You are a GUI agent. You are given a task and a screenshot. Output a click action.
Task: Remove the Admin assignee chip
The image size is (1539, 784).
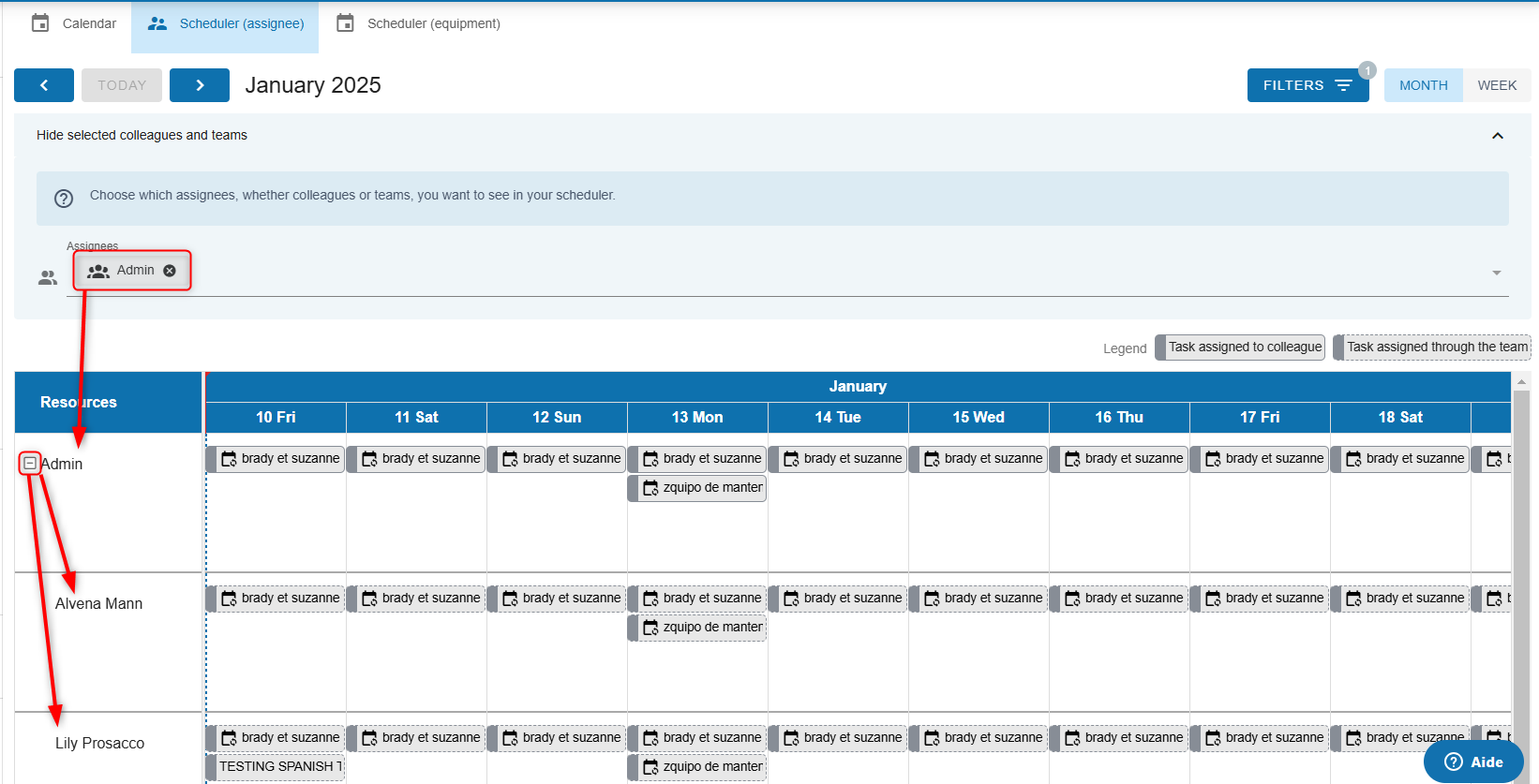pyautogui.click(x=170, y=271)
